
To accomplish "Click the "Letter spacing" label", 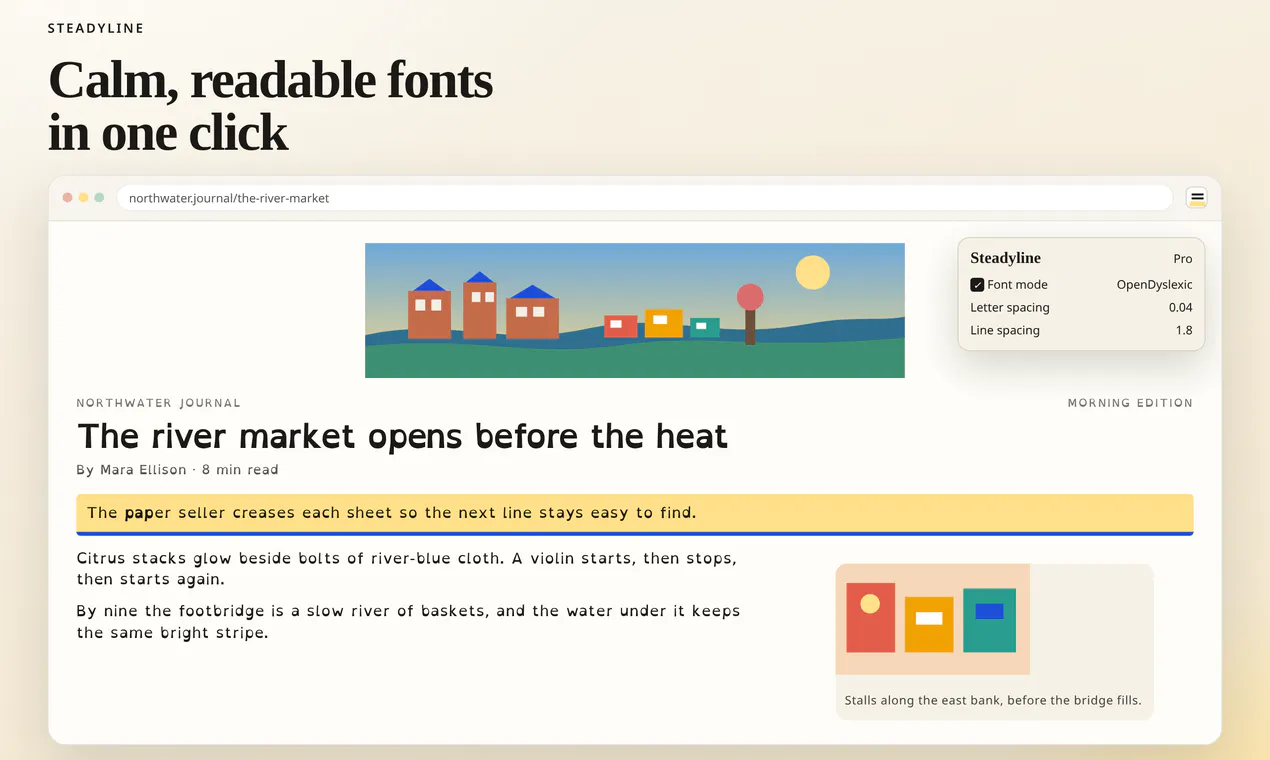I will pos(1010,308).
